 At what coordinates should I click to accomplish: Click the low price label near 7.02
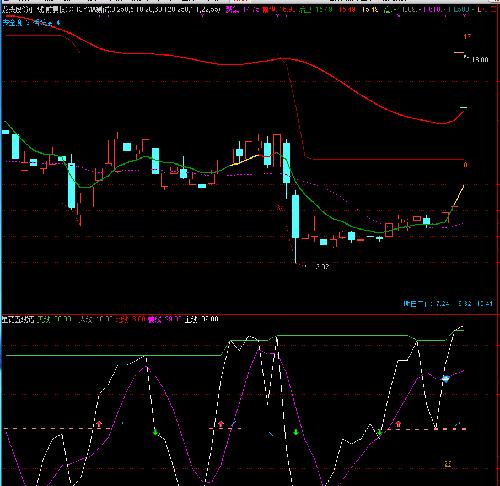pos(322,266)
